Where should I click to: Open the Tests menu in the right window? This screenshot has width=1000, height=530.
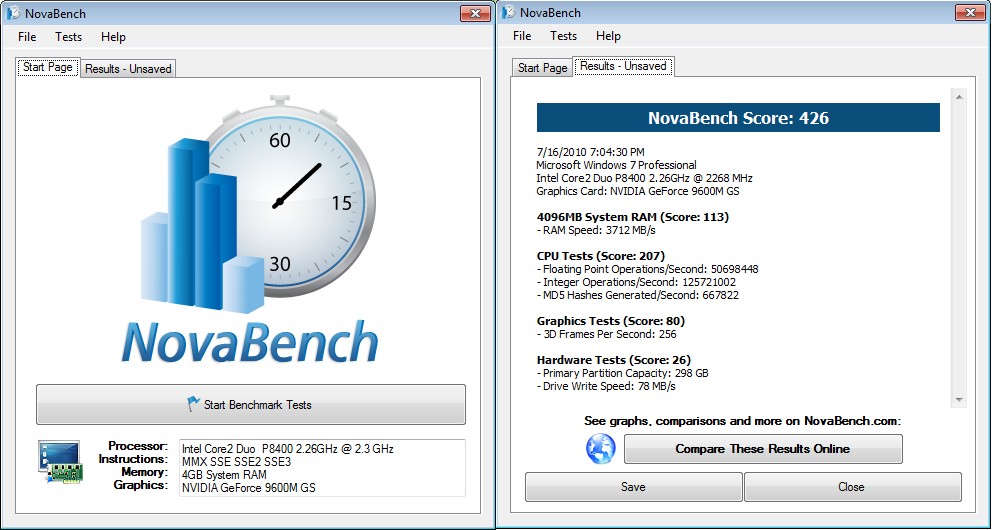[563, 36]
